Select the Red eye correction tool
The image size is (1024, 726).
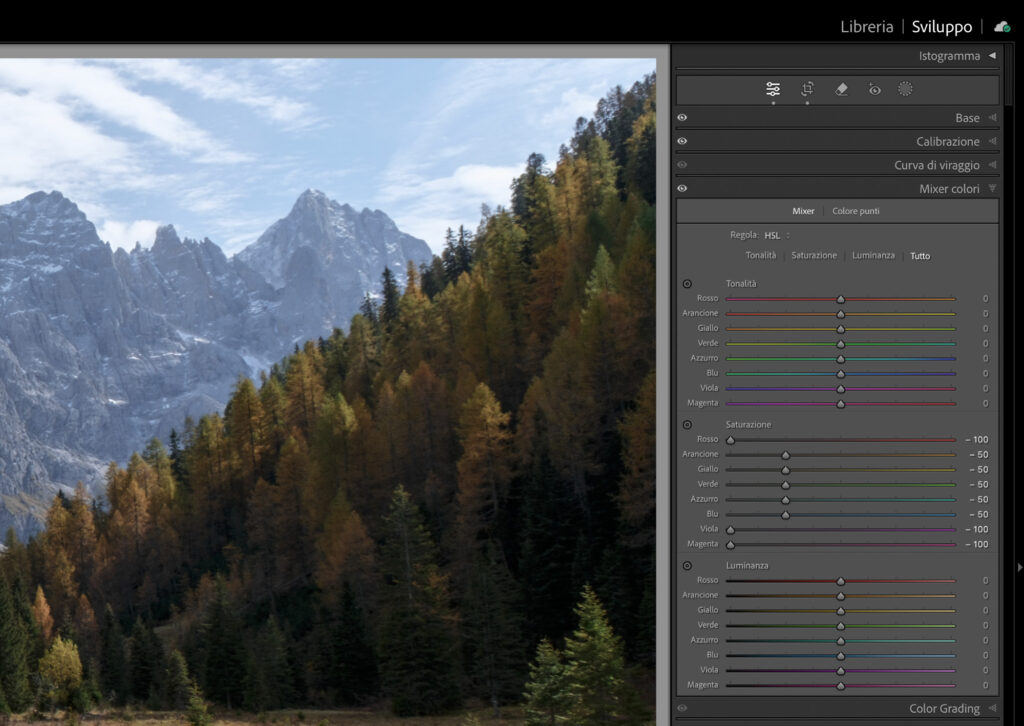click(x=874, y=89)
